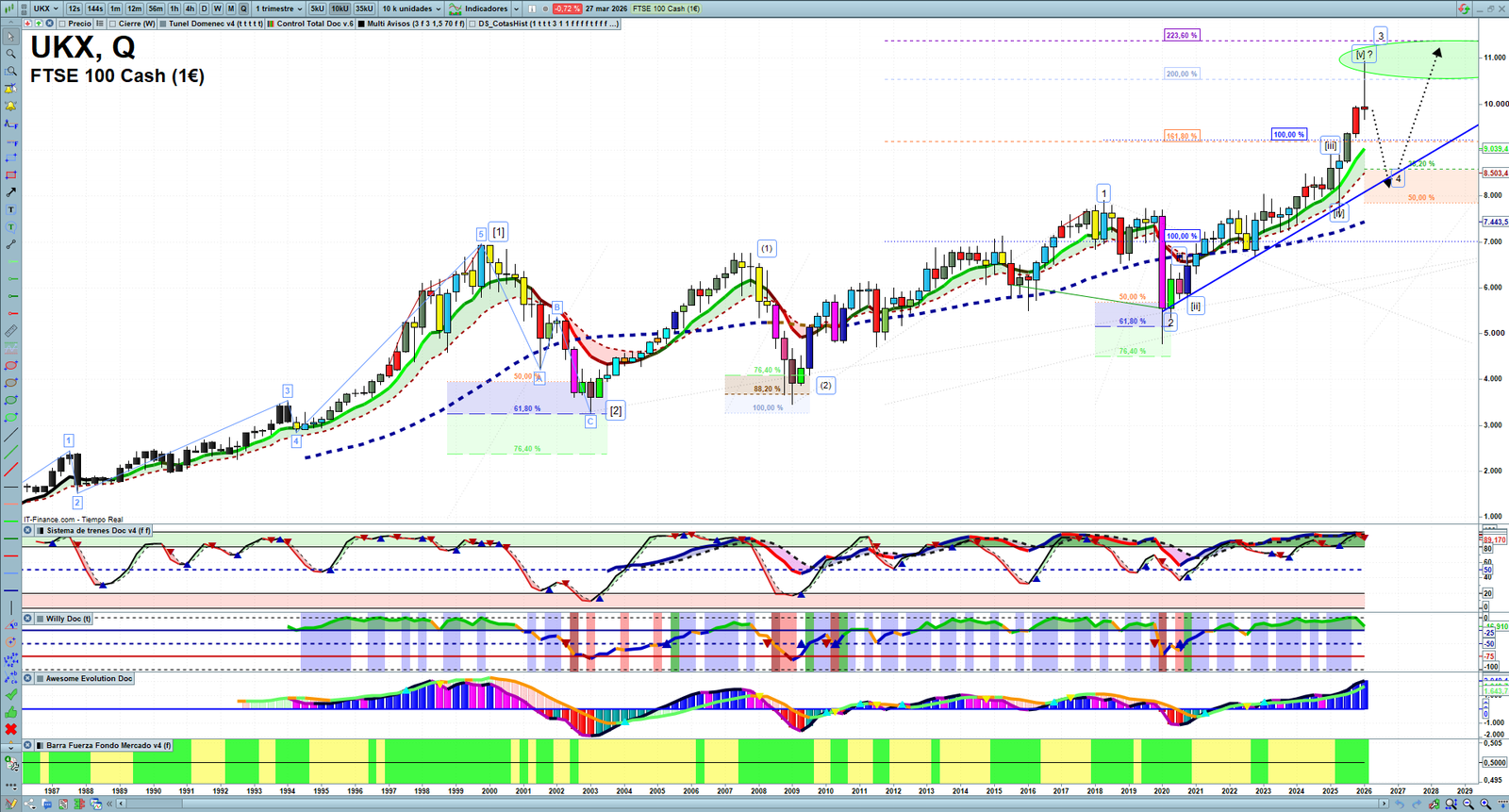Click the Control Total Doc color swatch
This screenshot has width=1509, height=812.
click(272, 24)
